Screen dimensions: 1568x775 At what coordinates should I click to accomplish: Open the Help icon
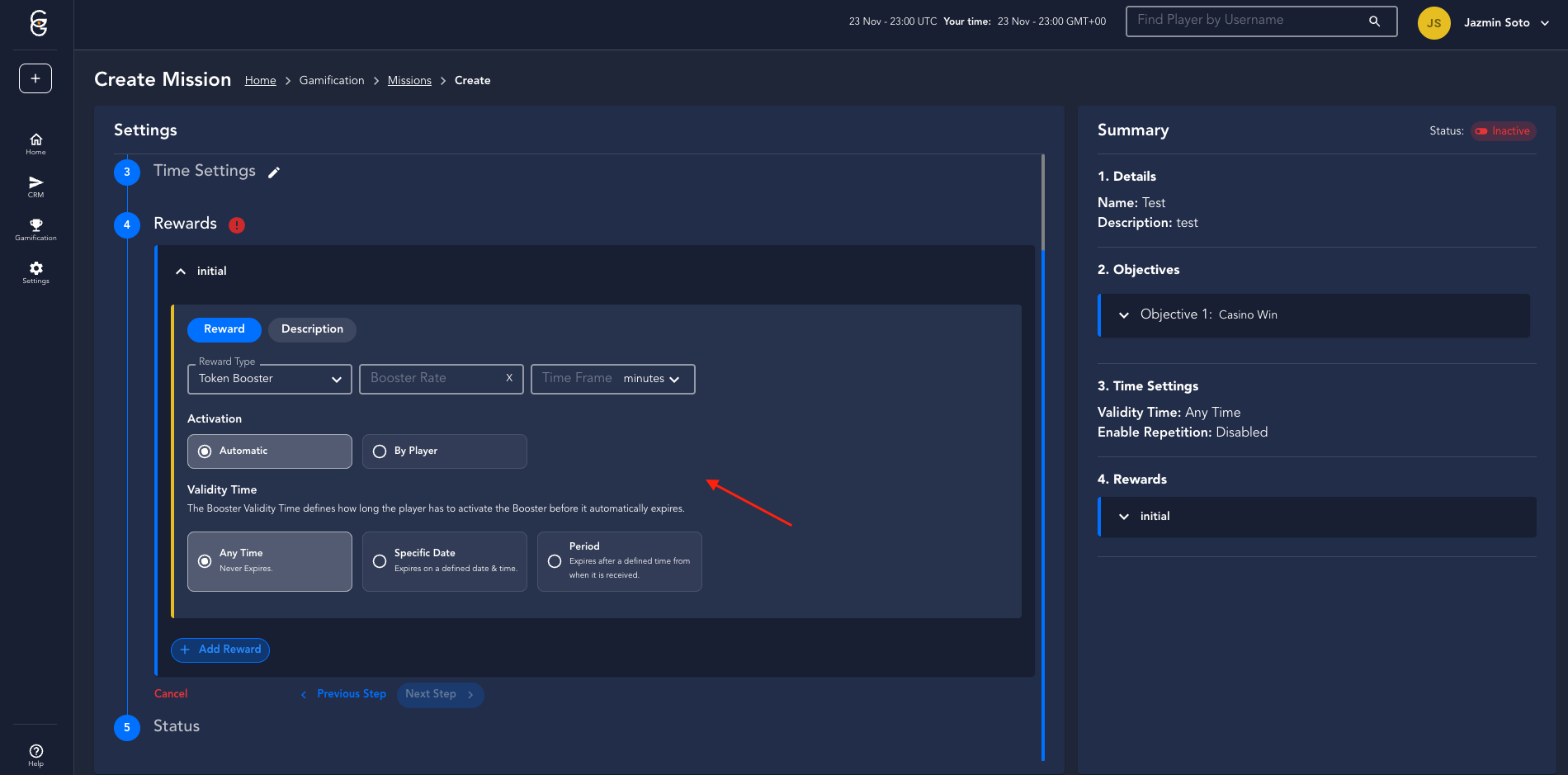click(35, 754)
